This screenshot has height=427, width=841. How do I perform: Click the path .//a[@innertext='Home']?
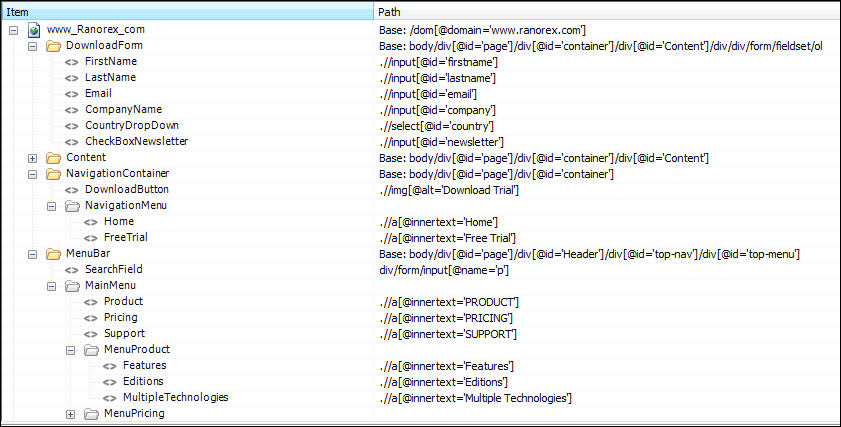438,222
